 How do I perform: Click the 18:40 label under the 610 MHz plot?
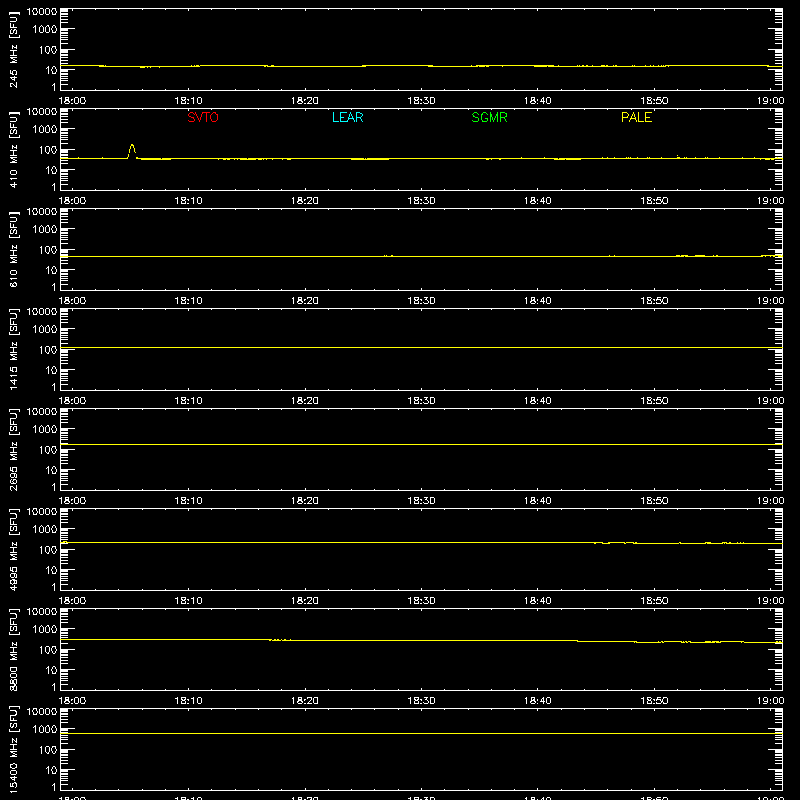(537, 301)
